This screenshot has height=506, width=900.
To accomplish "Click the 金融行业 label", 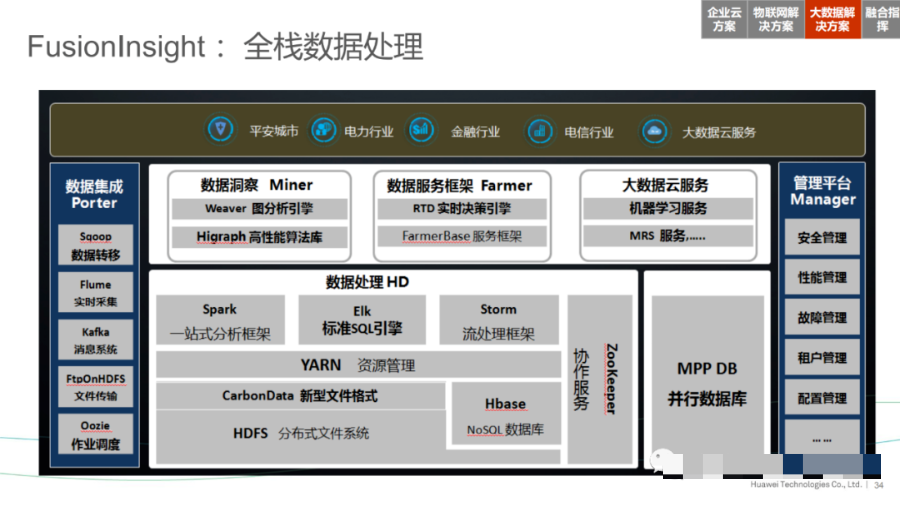I will [x=475, y=132].
